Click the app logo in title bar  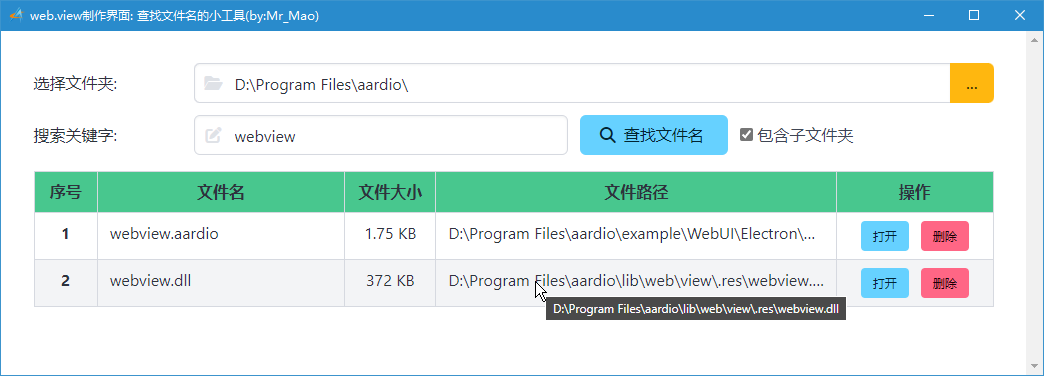pos(16,15)
